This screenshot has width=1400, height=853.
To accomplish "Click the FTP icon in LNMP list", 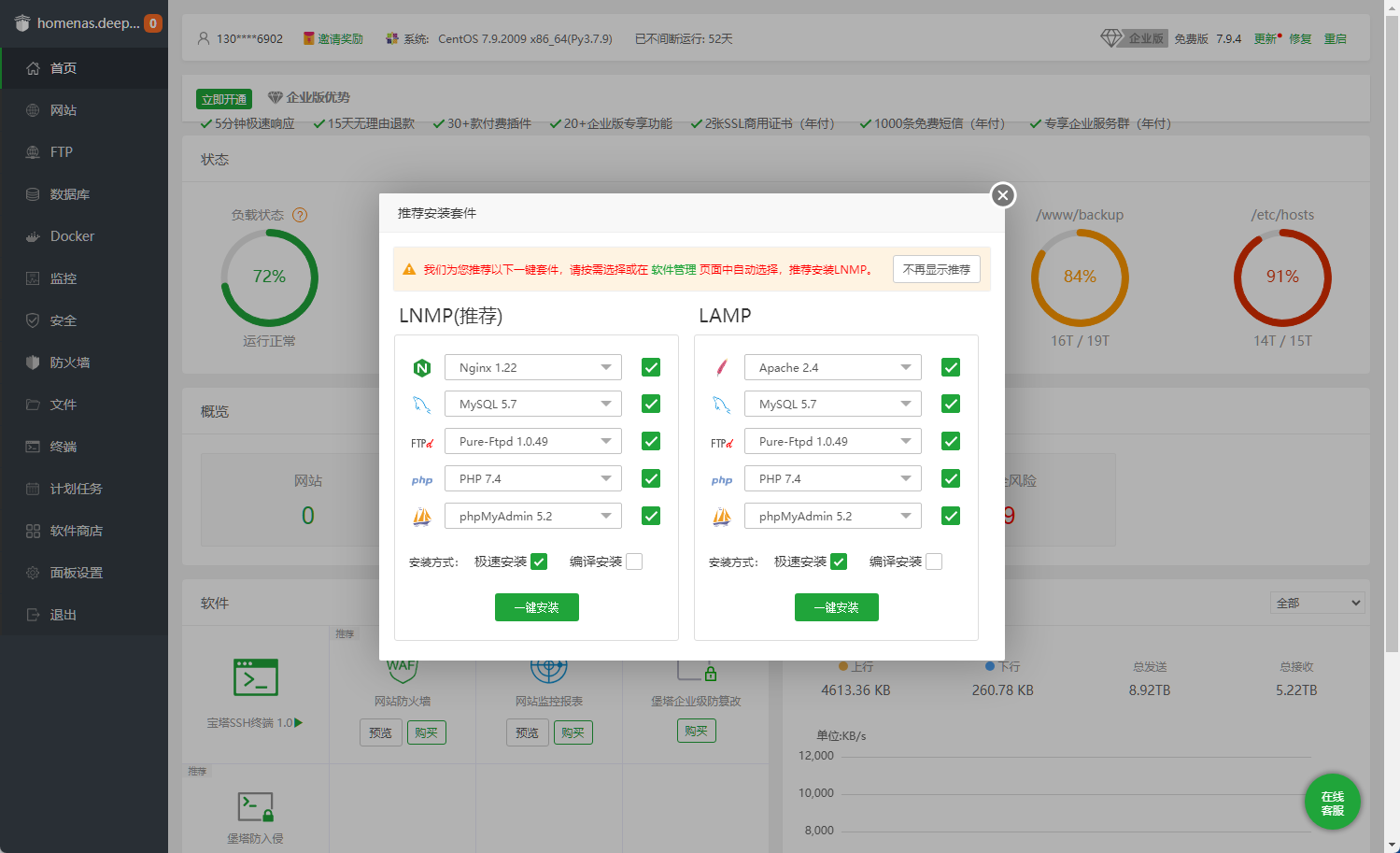I will tap(422, 443).
